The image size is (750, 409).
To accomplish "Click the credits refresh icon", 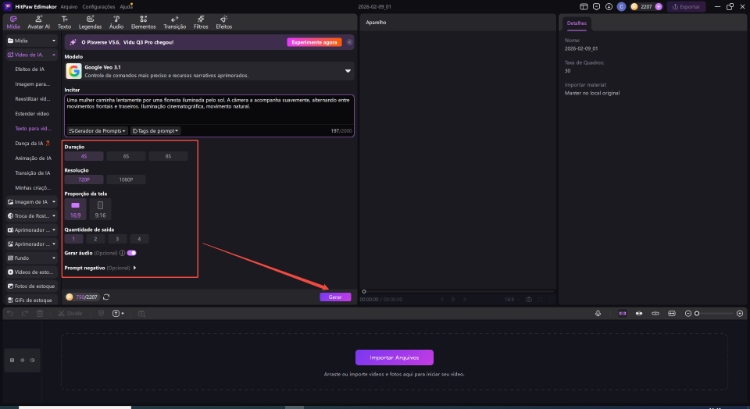I will [107, 297].
